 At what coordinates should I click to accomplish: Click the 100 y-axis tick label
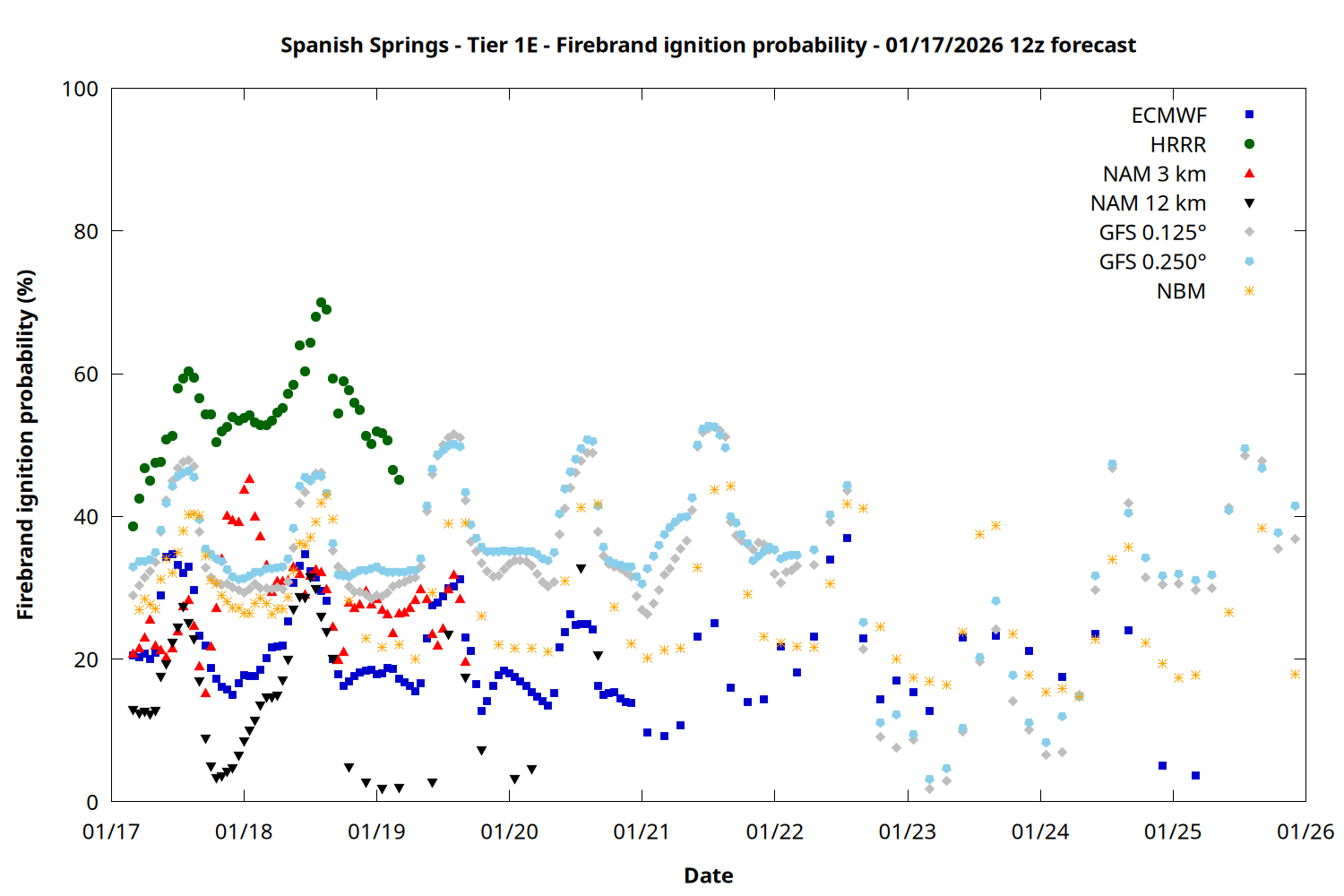click(80, 89)
